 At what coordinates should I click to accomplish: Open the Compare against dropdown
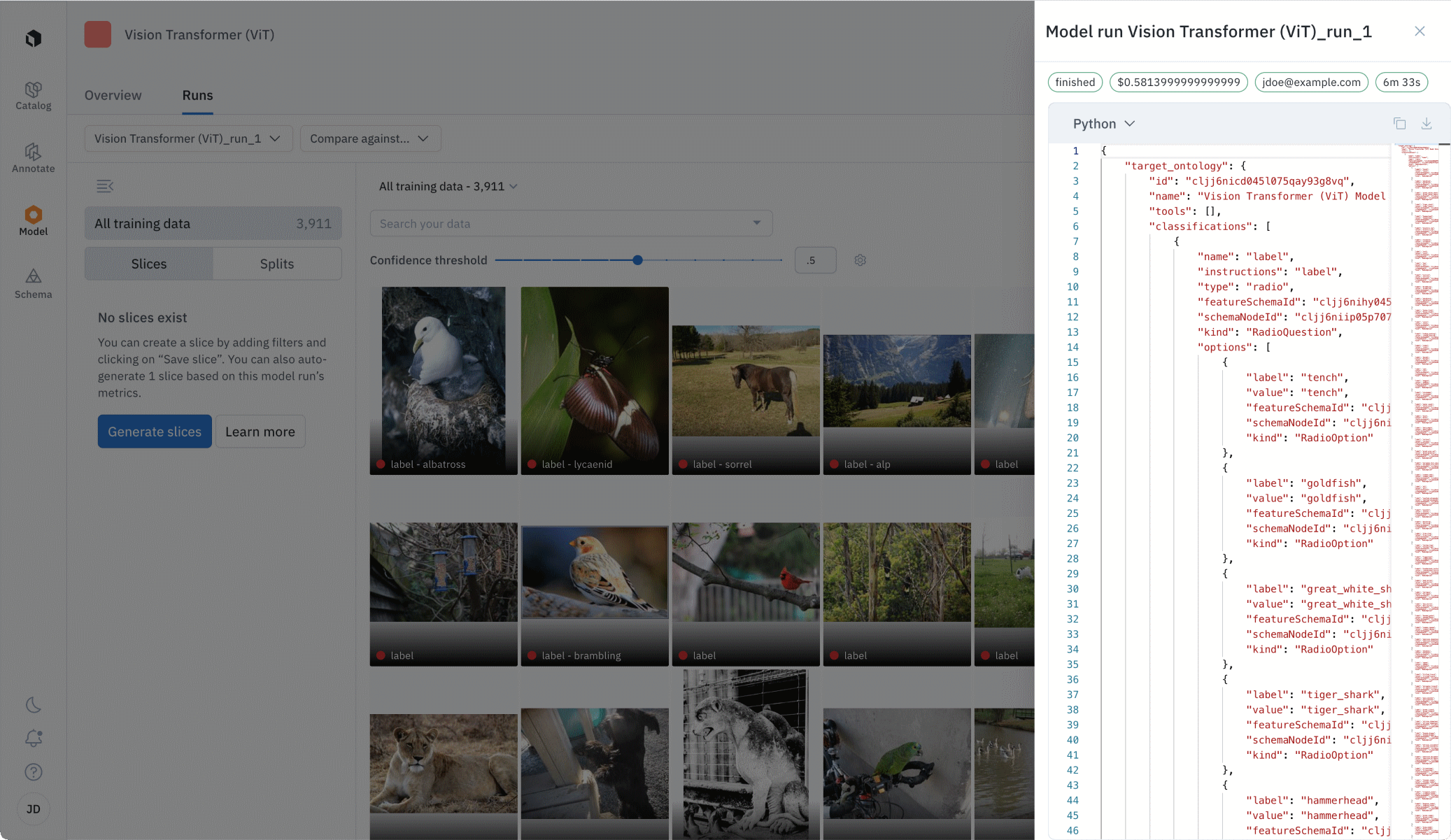[369, 138]
